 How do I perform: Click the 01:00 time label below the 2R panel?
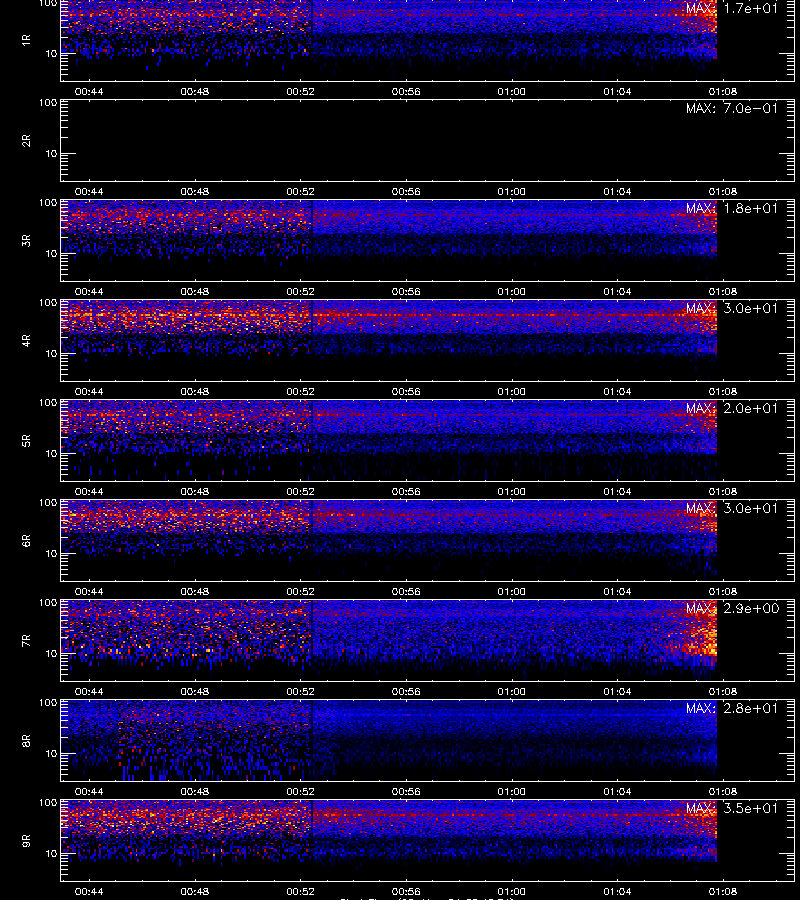point(511,191)
